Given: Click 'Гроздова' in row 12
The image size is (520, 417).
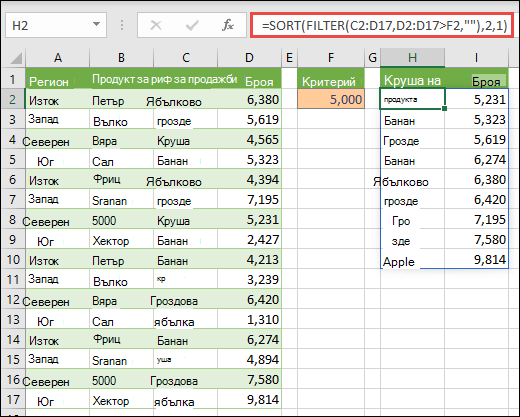Looking at the screenshot, I should coord(174,301).
